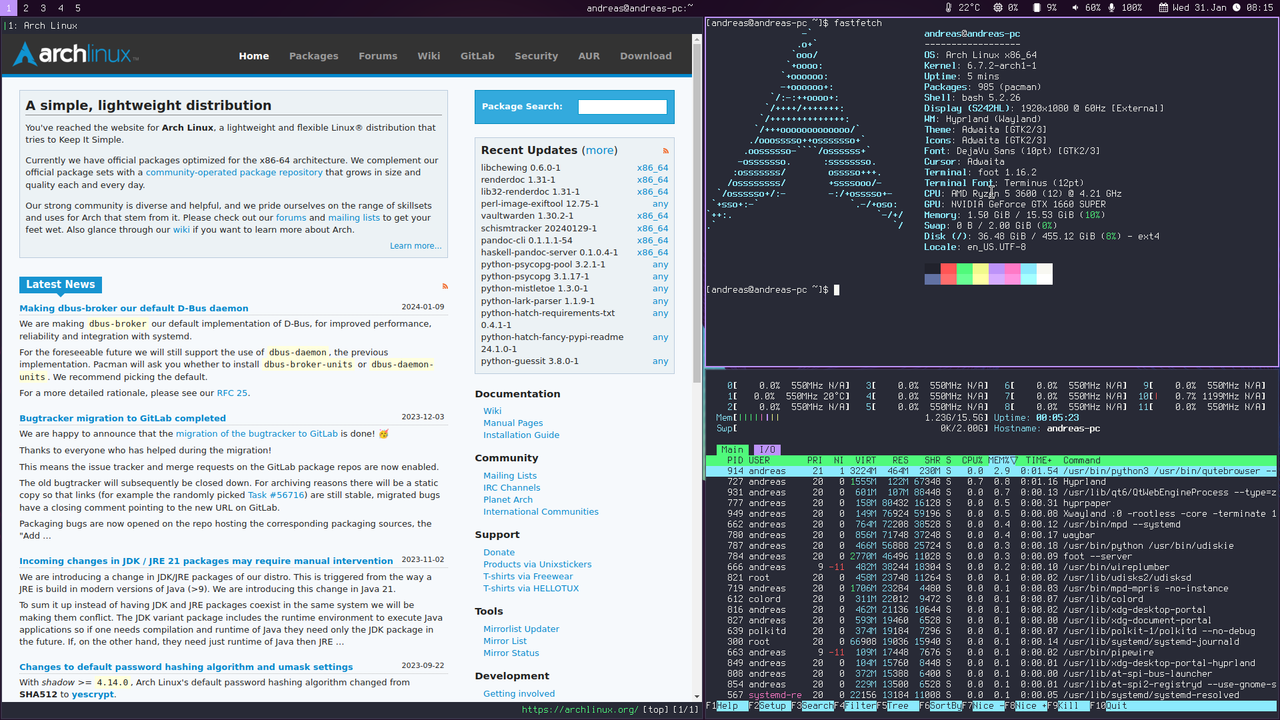The height and width of the screenshot is (720, 1280).
Task: Switch to workspace 4 in waybar
Action: tap(60, 7)
